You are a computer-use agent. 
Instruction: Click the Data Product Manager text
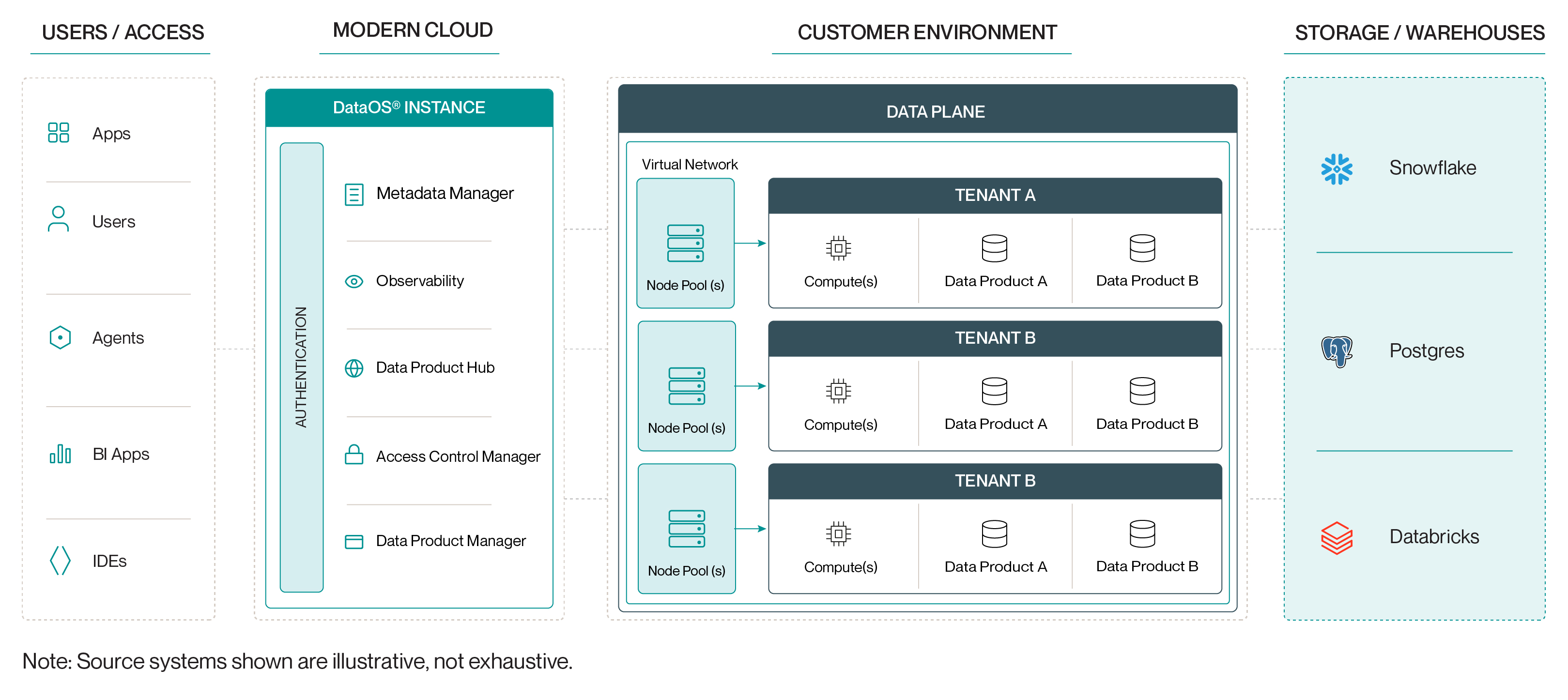tap(450, 541)
